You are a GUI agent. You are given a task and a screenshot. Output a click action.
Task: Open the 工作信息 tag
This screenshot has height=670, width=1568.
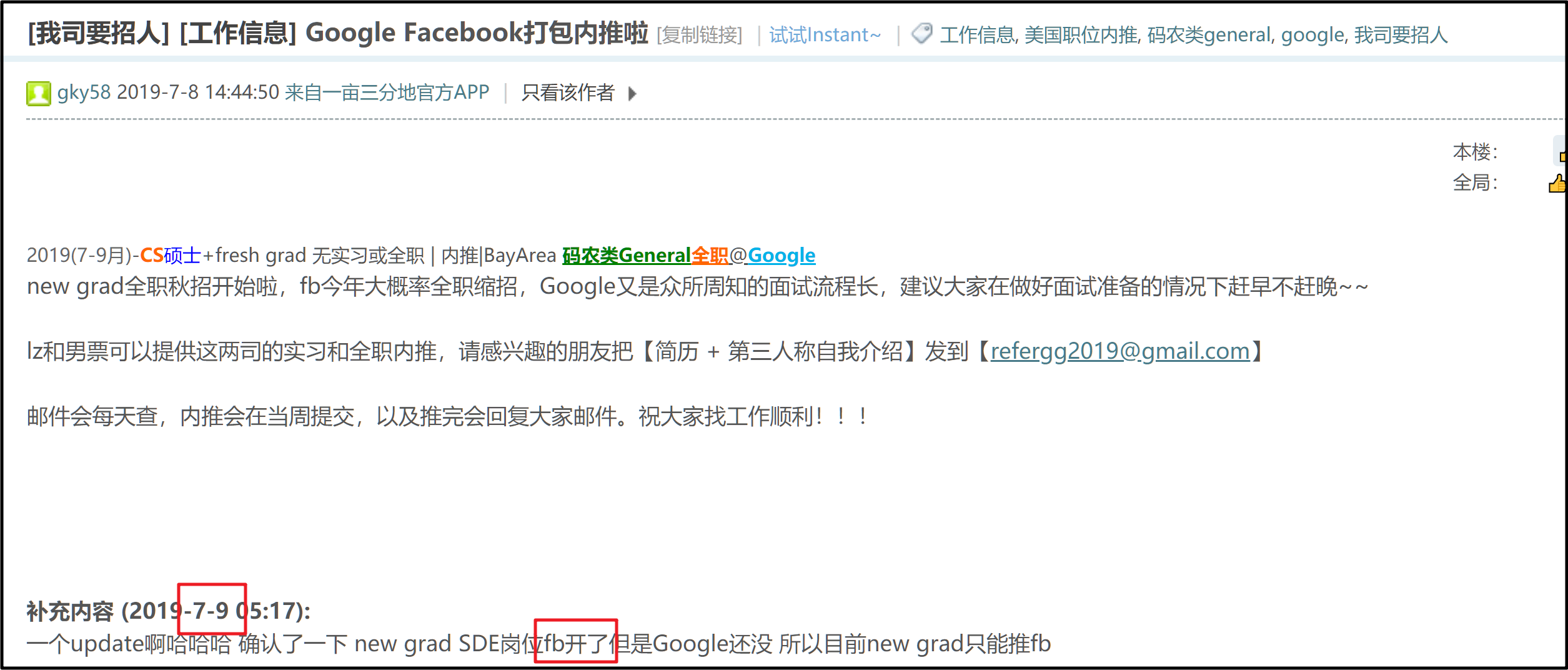[978, 35]
